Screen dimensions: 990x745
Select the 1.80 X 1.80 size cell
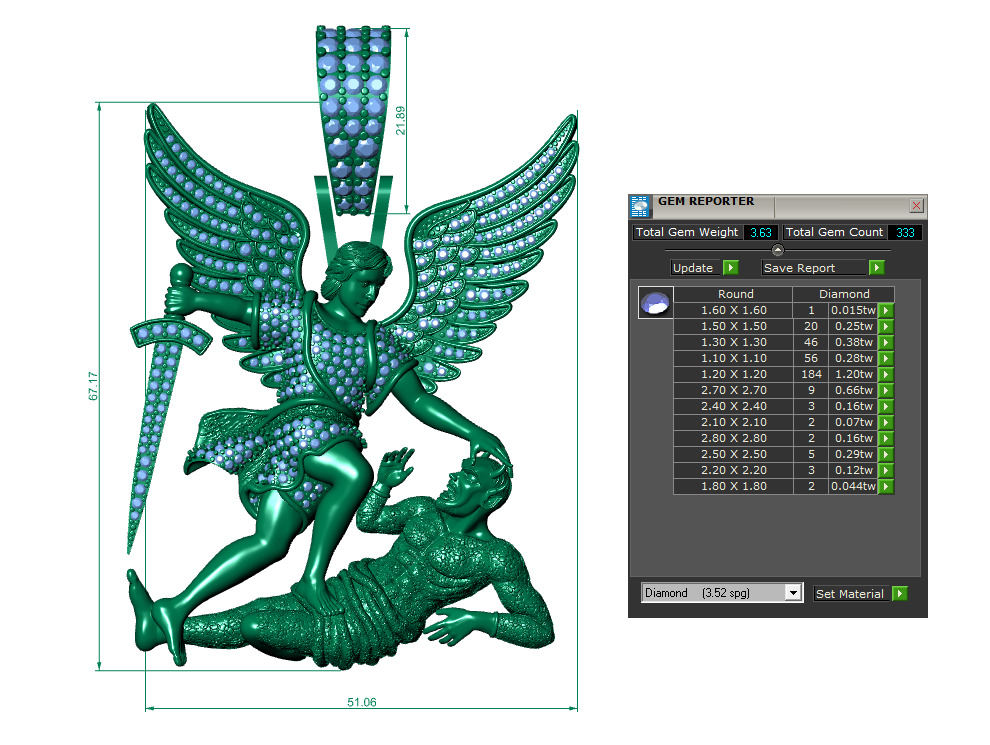pyautogui.click(x=734, y=486)
